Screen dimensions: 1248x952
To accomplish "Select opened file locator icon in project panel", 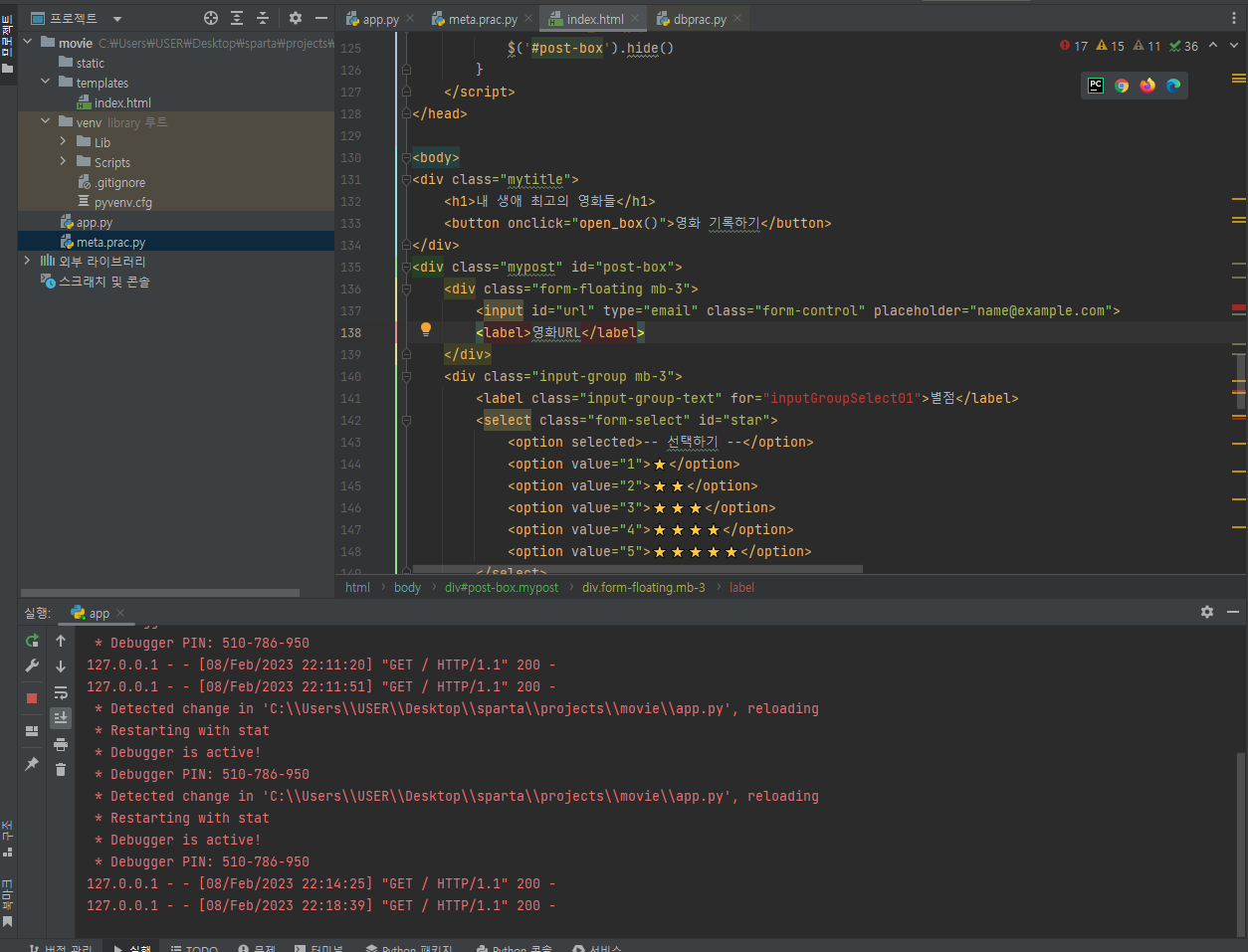I will coord(211,18).
